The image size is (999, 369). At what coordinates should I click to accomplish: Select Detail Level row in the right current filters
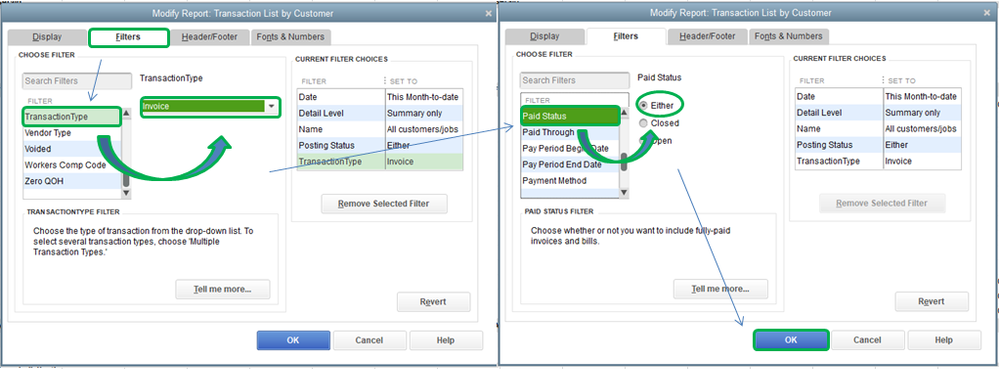(877, 113)
